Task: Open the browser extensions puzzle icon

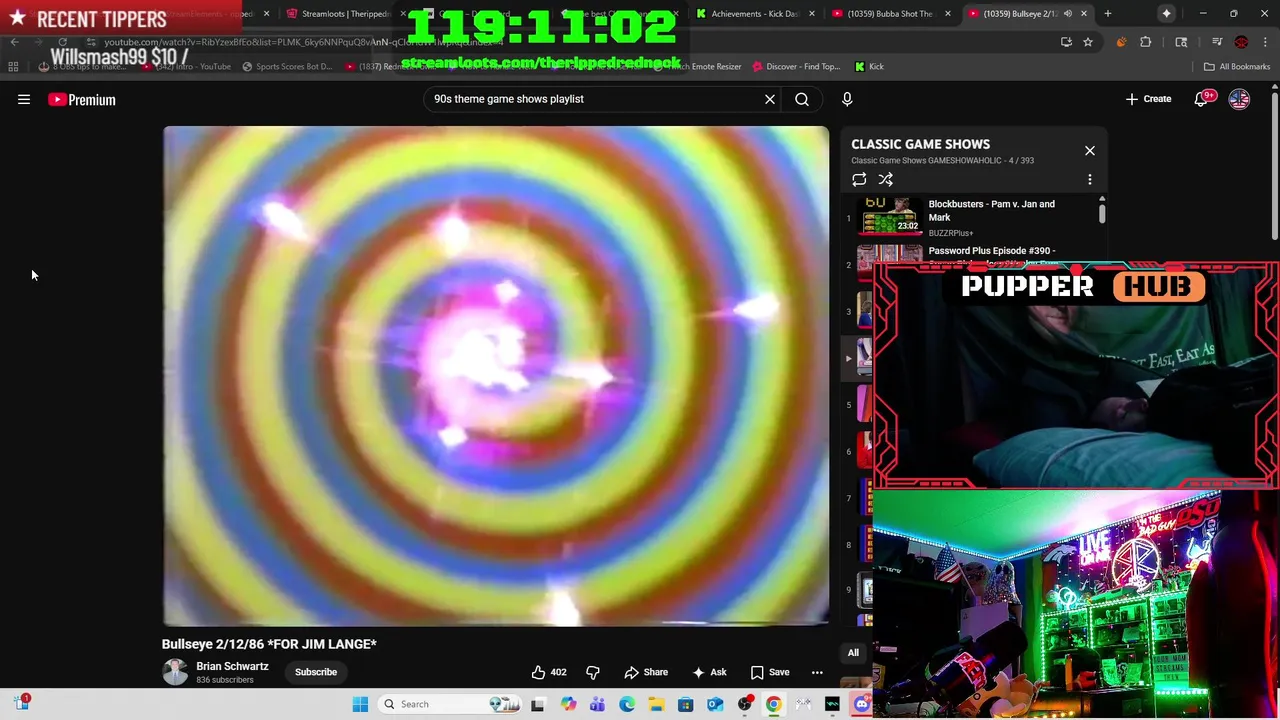Action: click(1146, 42)
